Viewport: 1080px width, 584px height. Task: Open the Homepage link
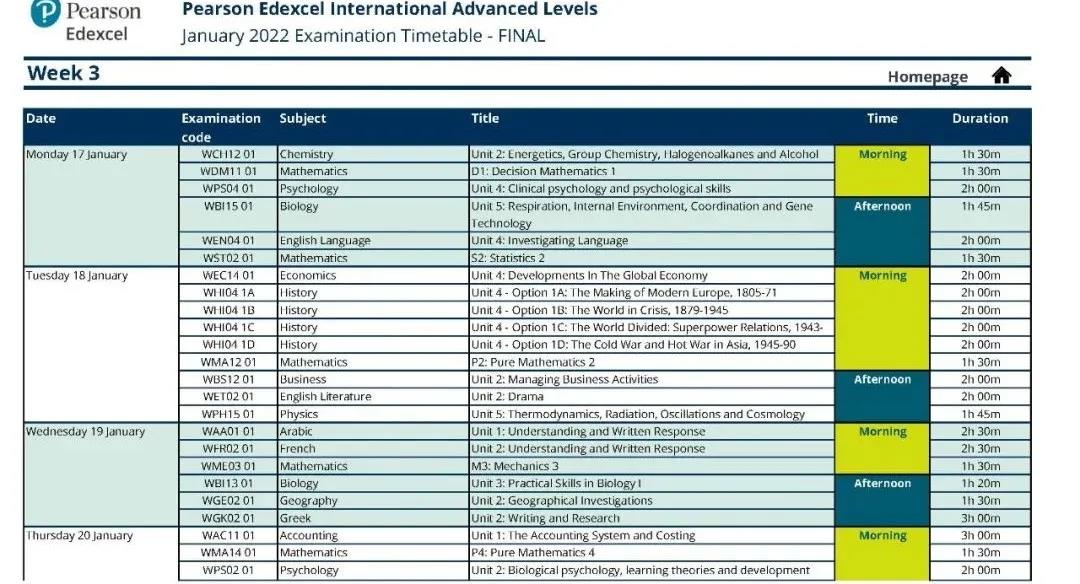927,76
